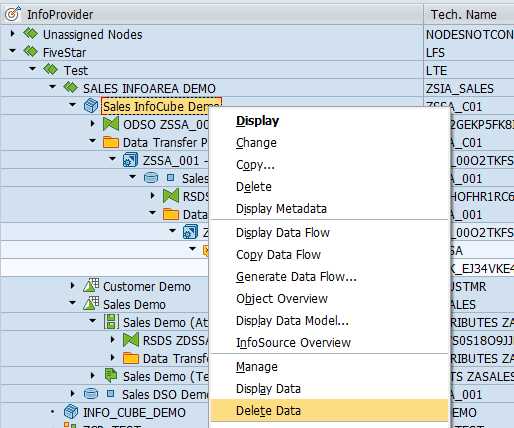Click the Tech. Name column header
This screenshot has width=514, height=428.
(x=463, y=14)
